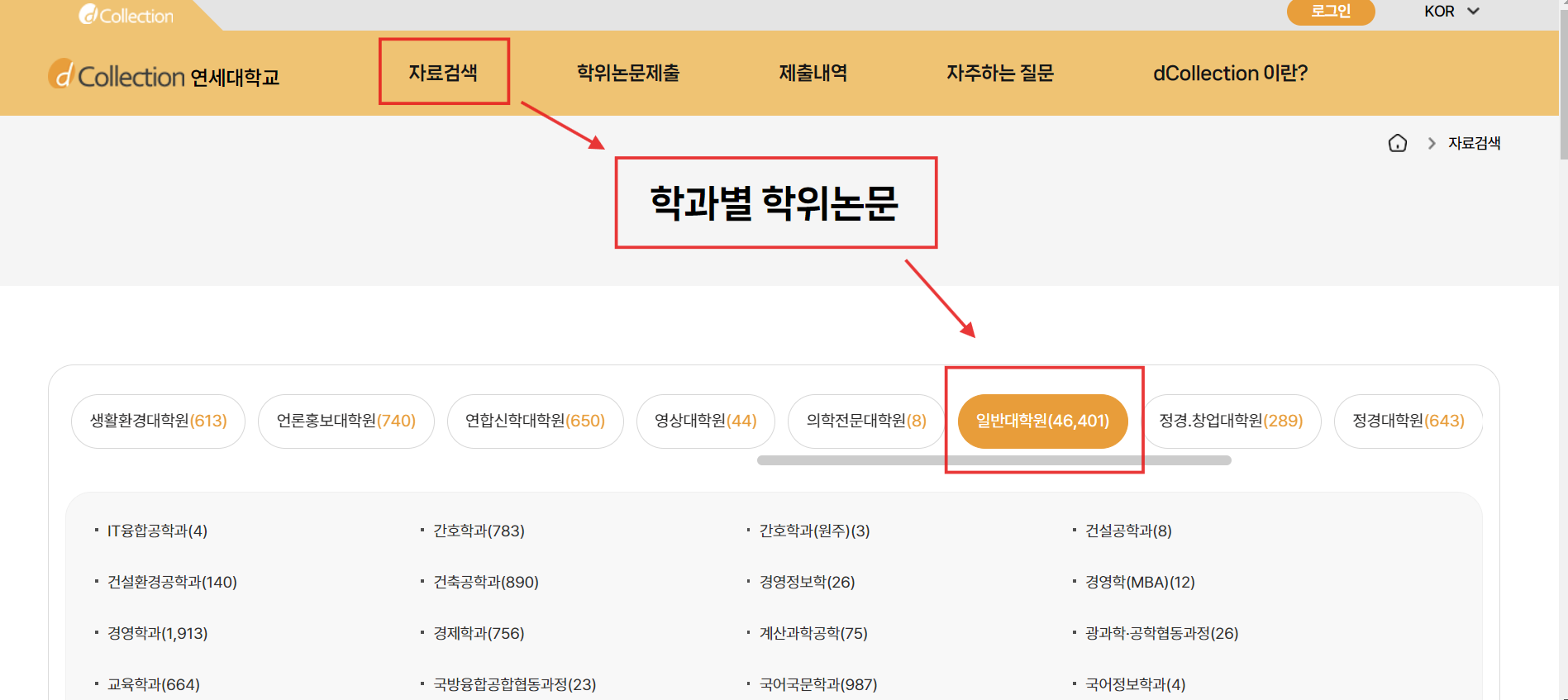
Task: Click the small dCollection tab logo
Action: click(126, 15)
